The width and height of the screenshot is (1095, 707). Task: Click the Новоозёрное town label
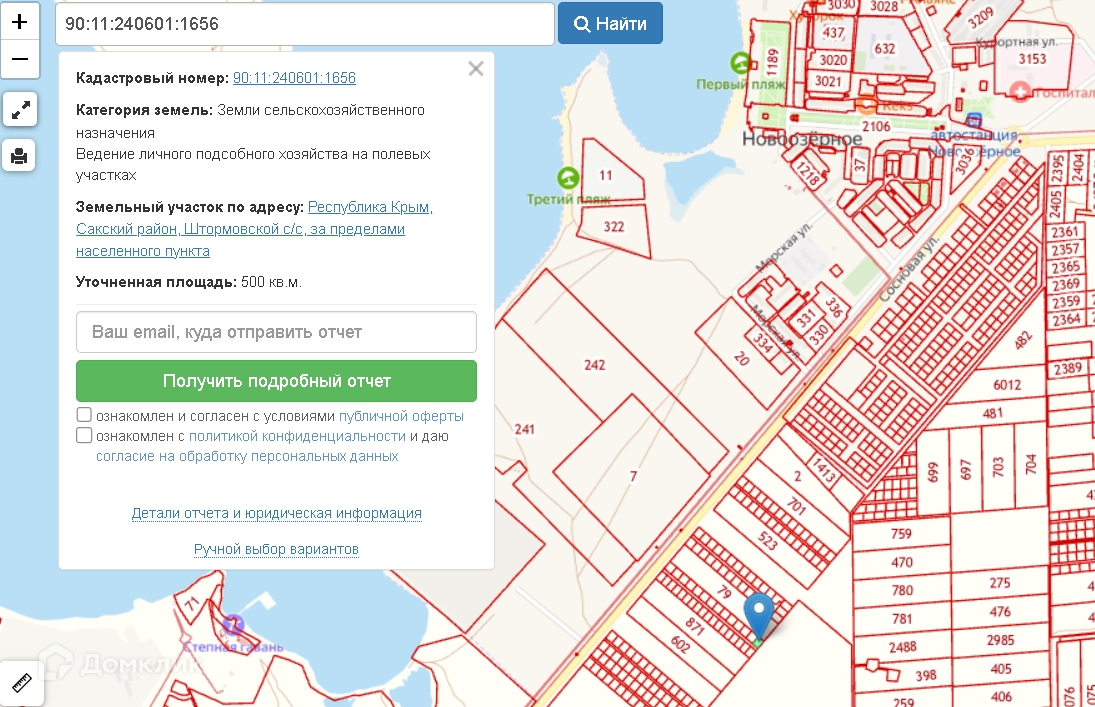click(x=802, y=140)
